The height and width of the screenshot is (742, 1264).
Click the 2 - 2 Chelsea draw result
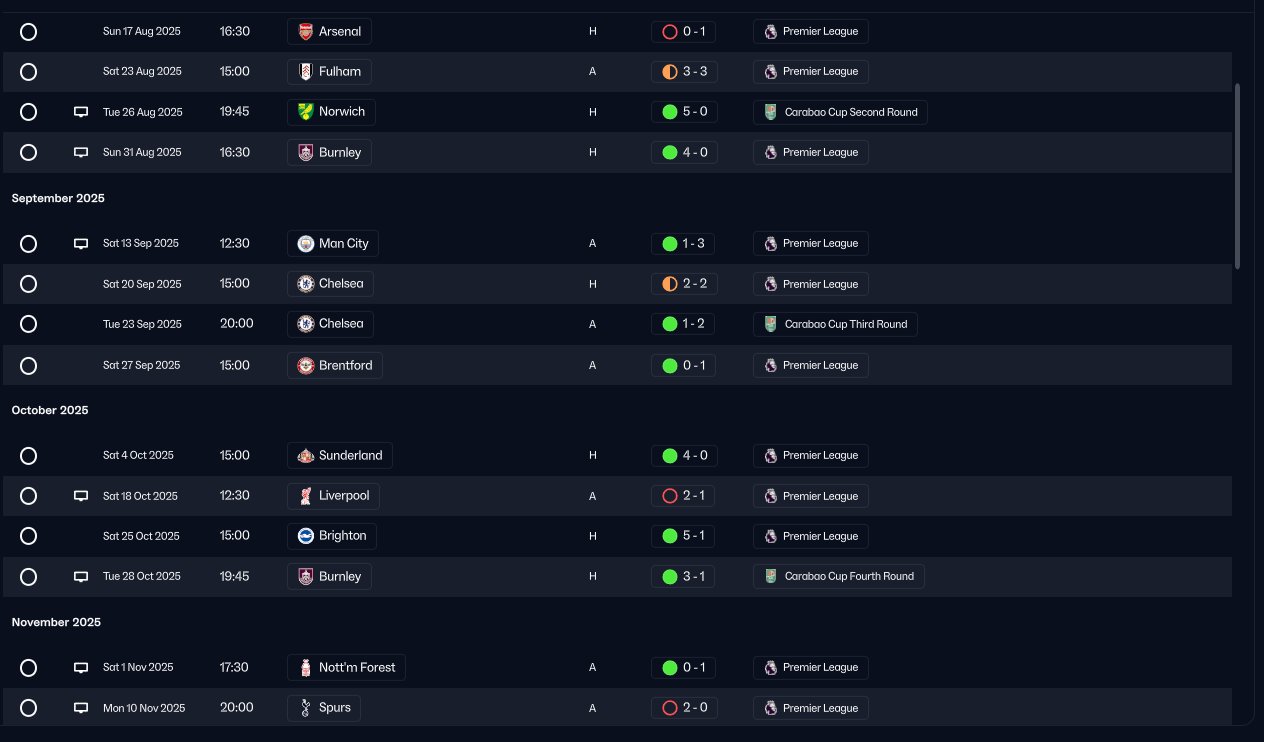683,284
